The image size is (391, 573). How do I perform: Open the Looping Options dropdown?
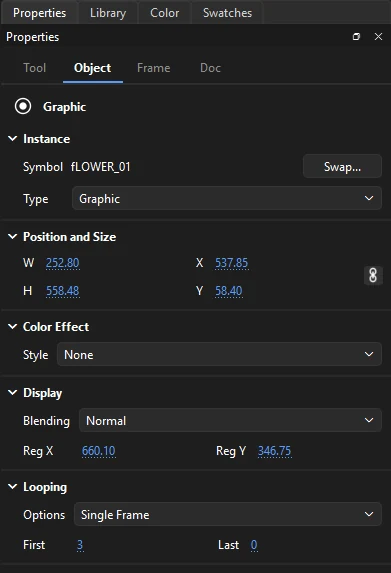pos(228,514)
